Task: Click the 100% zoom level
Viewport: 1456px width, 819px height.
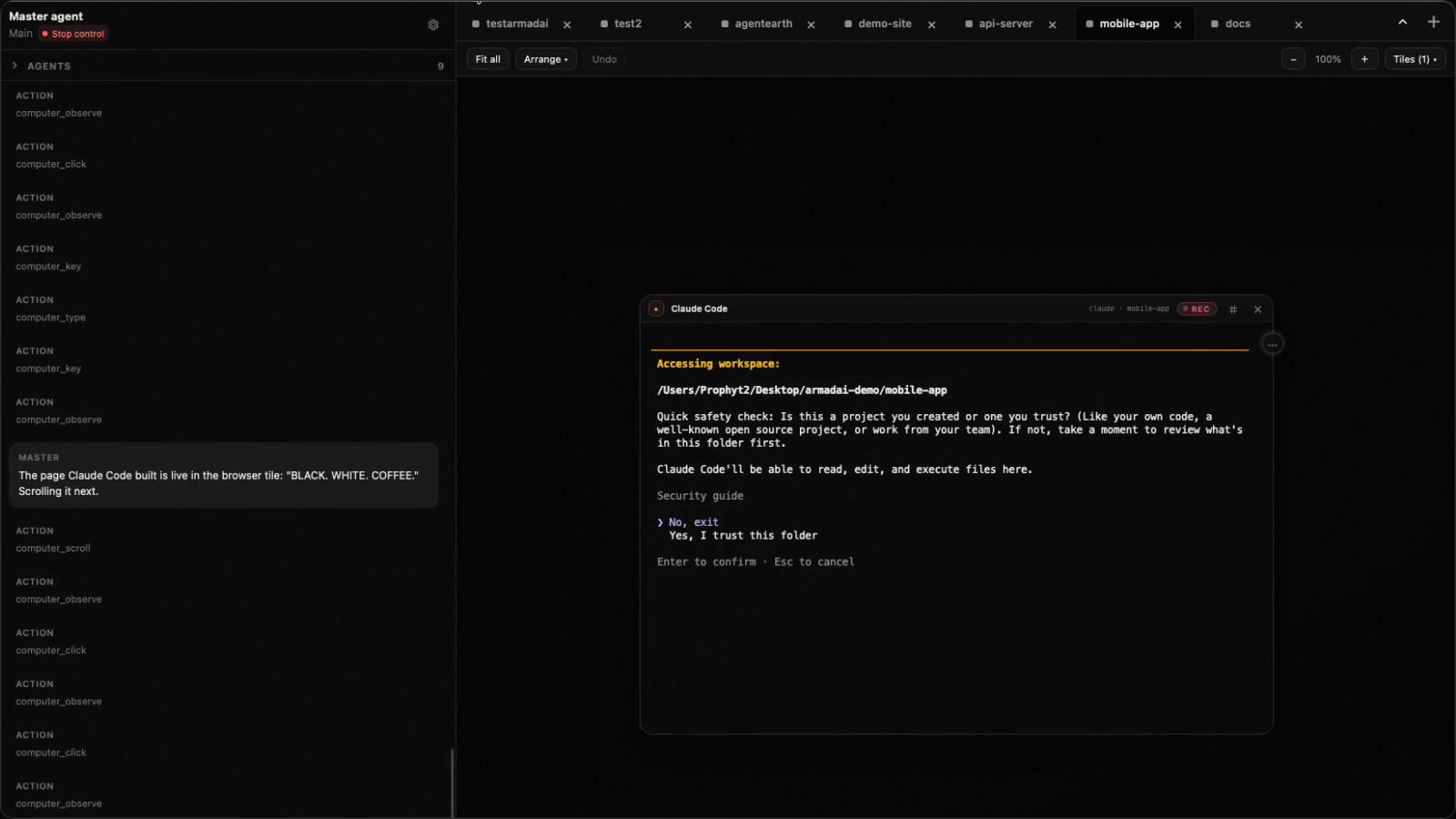Action: coord(1328,59)
